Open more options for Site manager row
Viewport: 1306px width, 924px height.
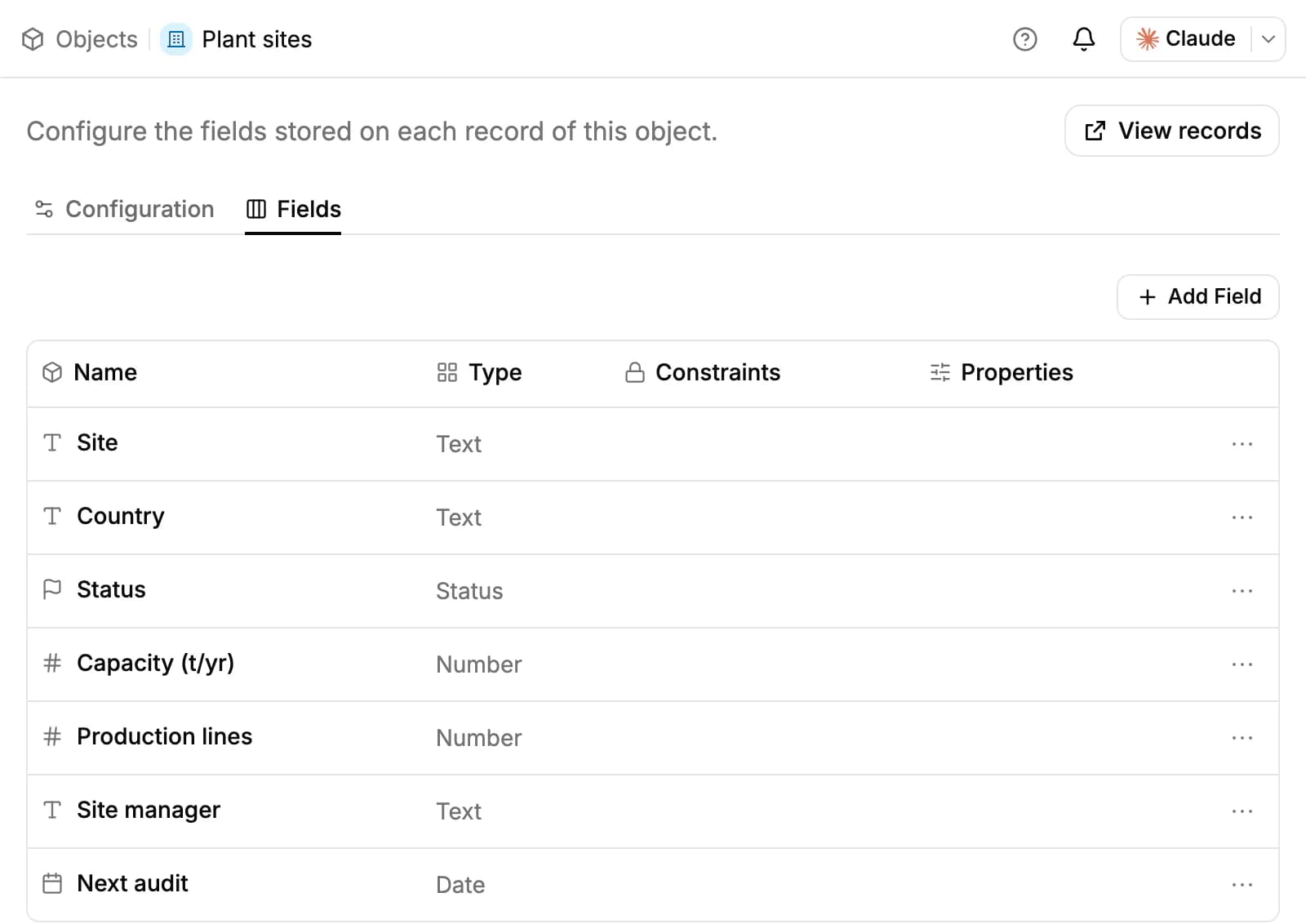coord(1242,811)
